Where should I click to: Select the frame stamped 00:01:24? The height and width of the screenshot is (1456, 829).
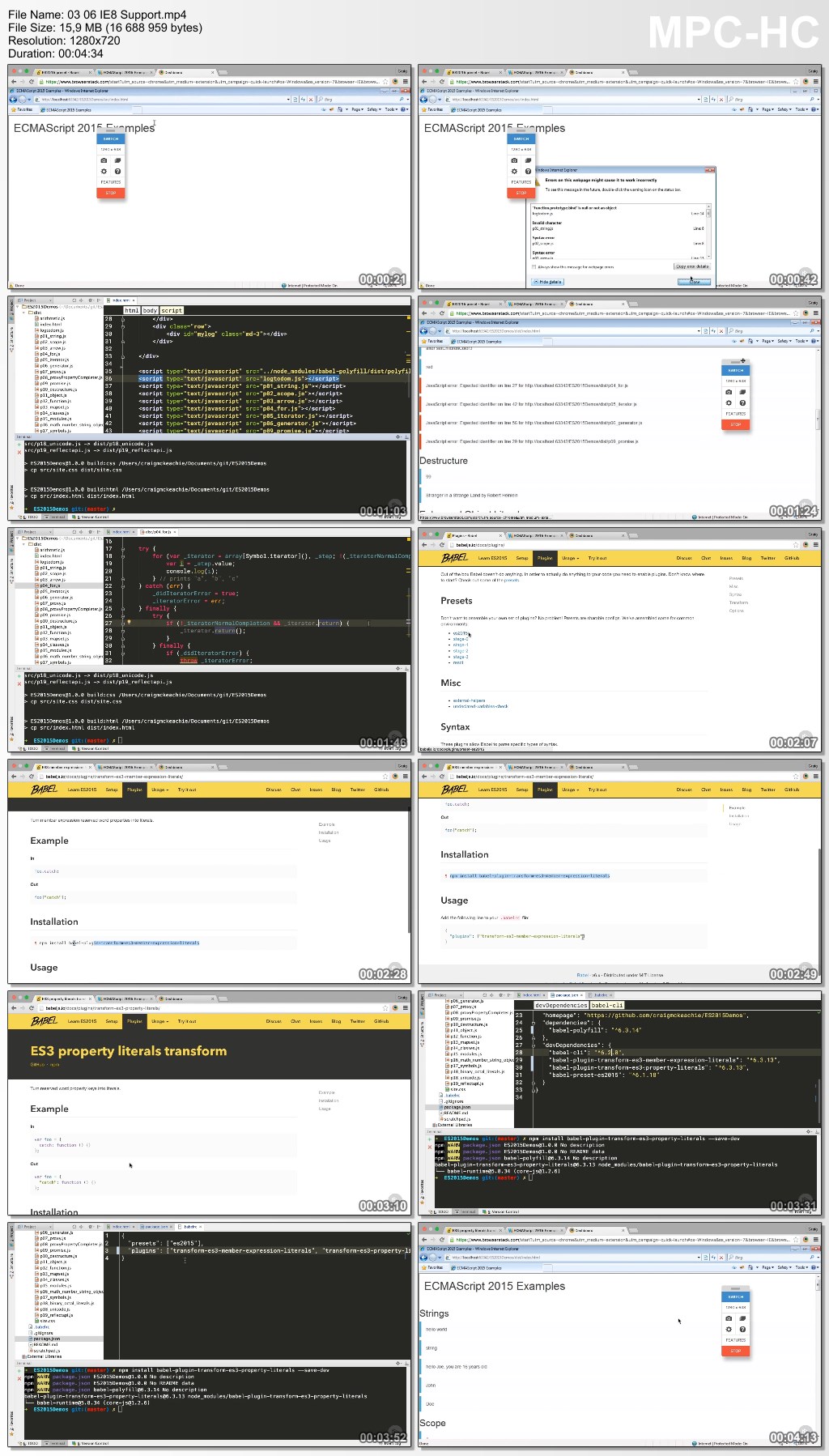(620, 408)
